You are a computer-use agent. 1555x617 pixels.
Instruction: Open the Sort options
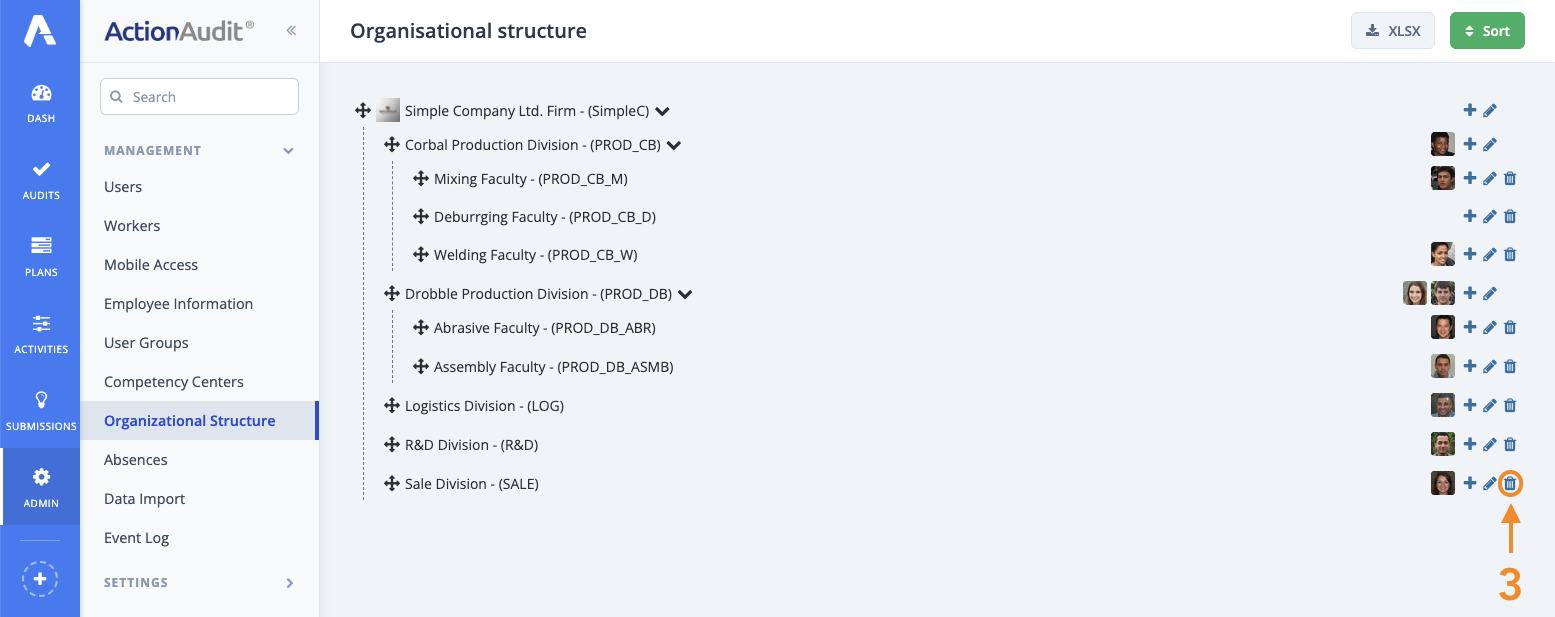1487,30
